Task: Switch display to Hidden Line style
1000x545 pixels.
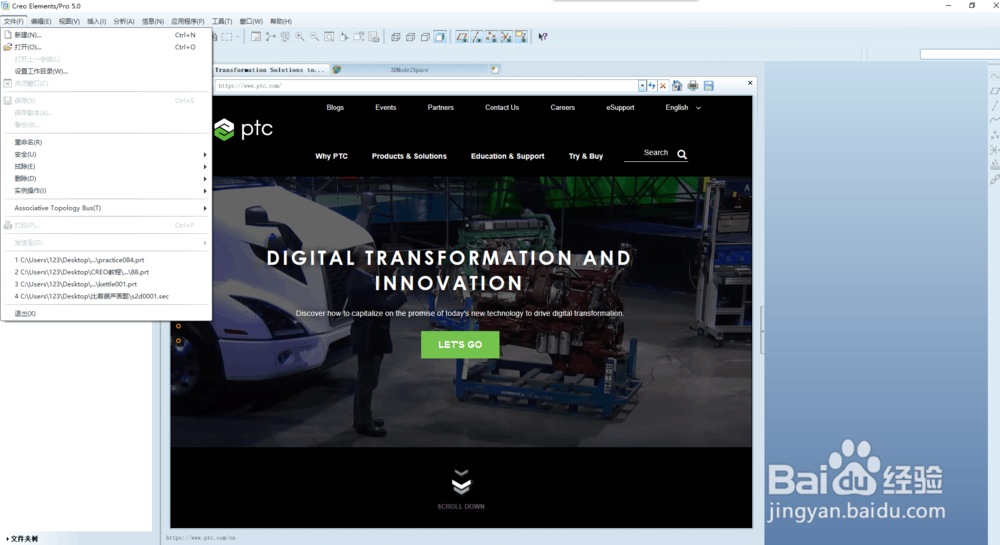Action: pos(410,37)
